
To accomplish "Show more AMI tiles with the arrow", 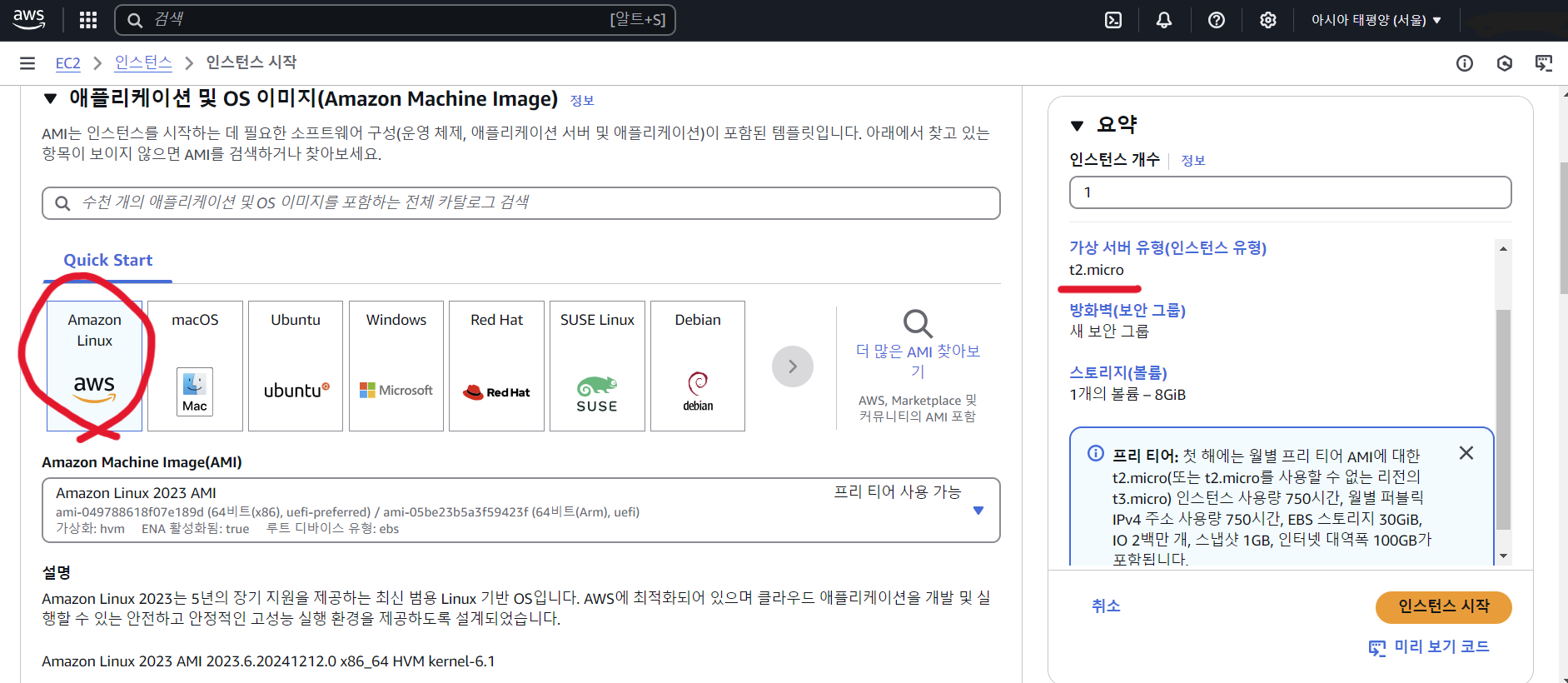I will (x=793, y=366).
